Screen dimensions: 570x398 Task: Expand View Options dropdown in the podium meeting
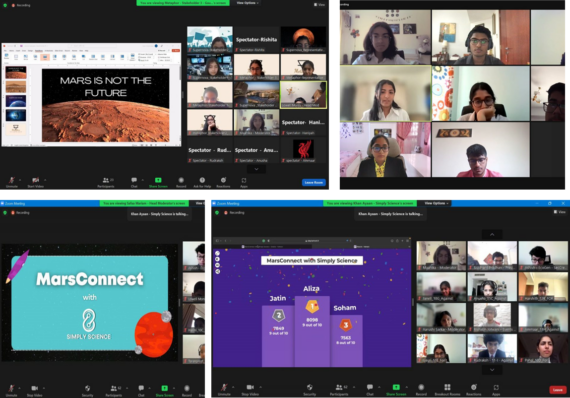tap(437, 203)
